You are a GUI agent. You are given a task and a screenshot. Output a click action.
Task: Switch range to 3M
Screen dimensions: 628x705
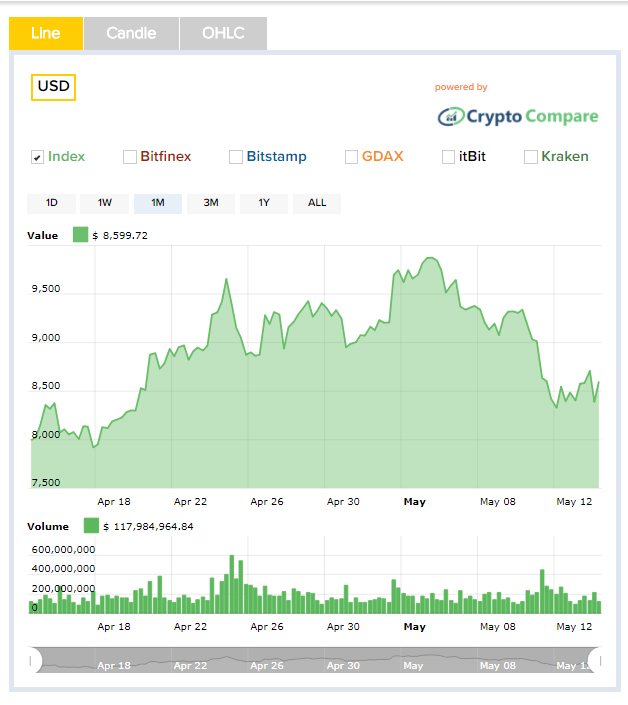(211, 203)
